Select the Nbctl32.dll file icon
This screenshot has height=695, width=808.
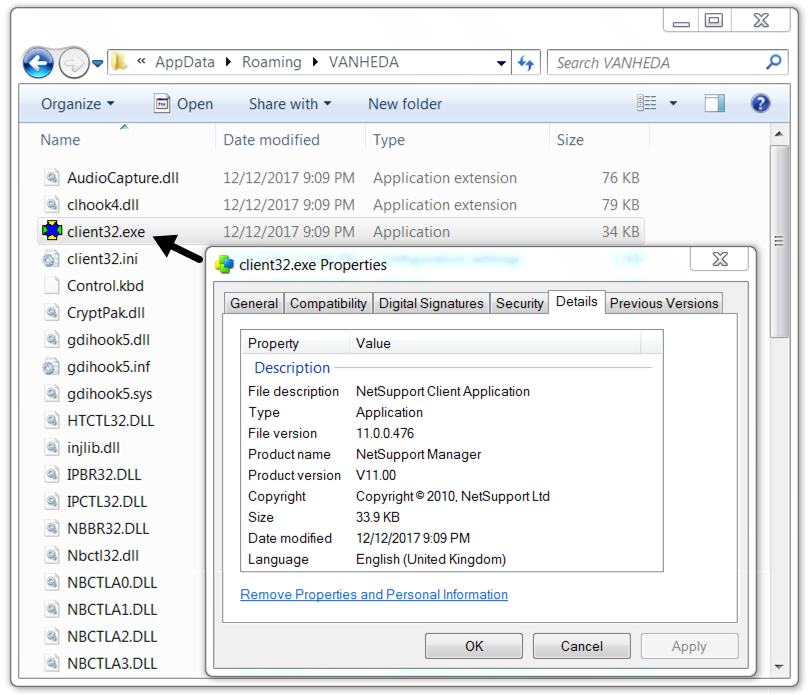point(51,555)
